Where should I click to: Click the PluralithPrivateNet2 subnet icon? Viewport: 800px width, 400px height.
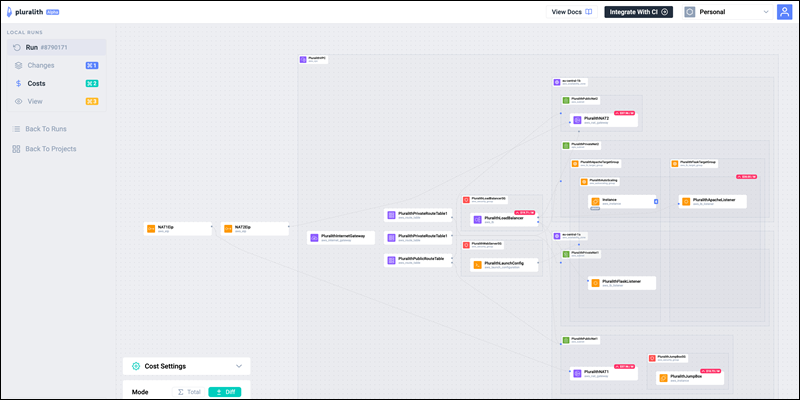(566, 145)
